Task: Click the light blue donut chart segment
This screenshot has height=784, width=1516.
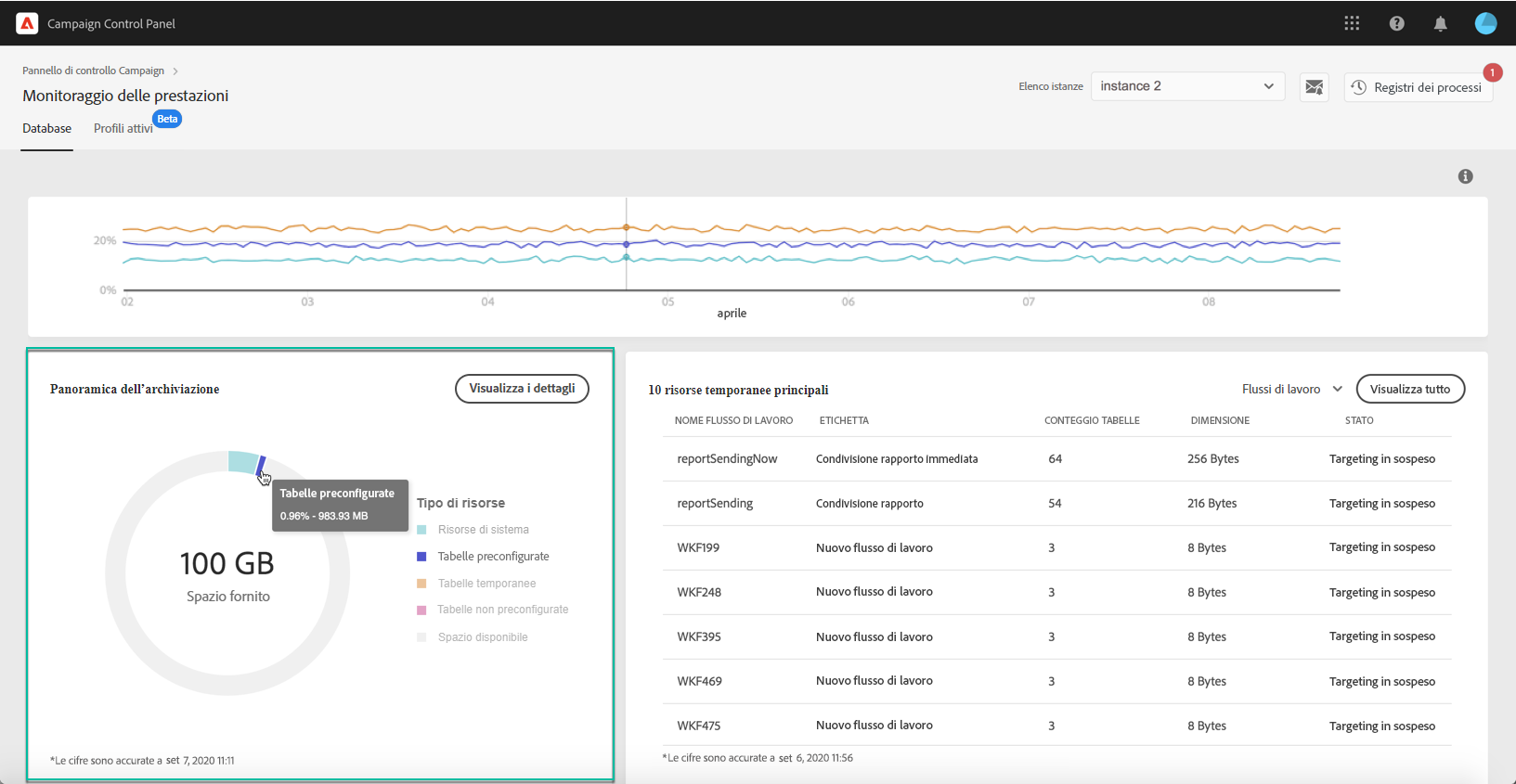Action: 242,462
